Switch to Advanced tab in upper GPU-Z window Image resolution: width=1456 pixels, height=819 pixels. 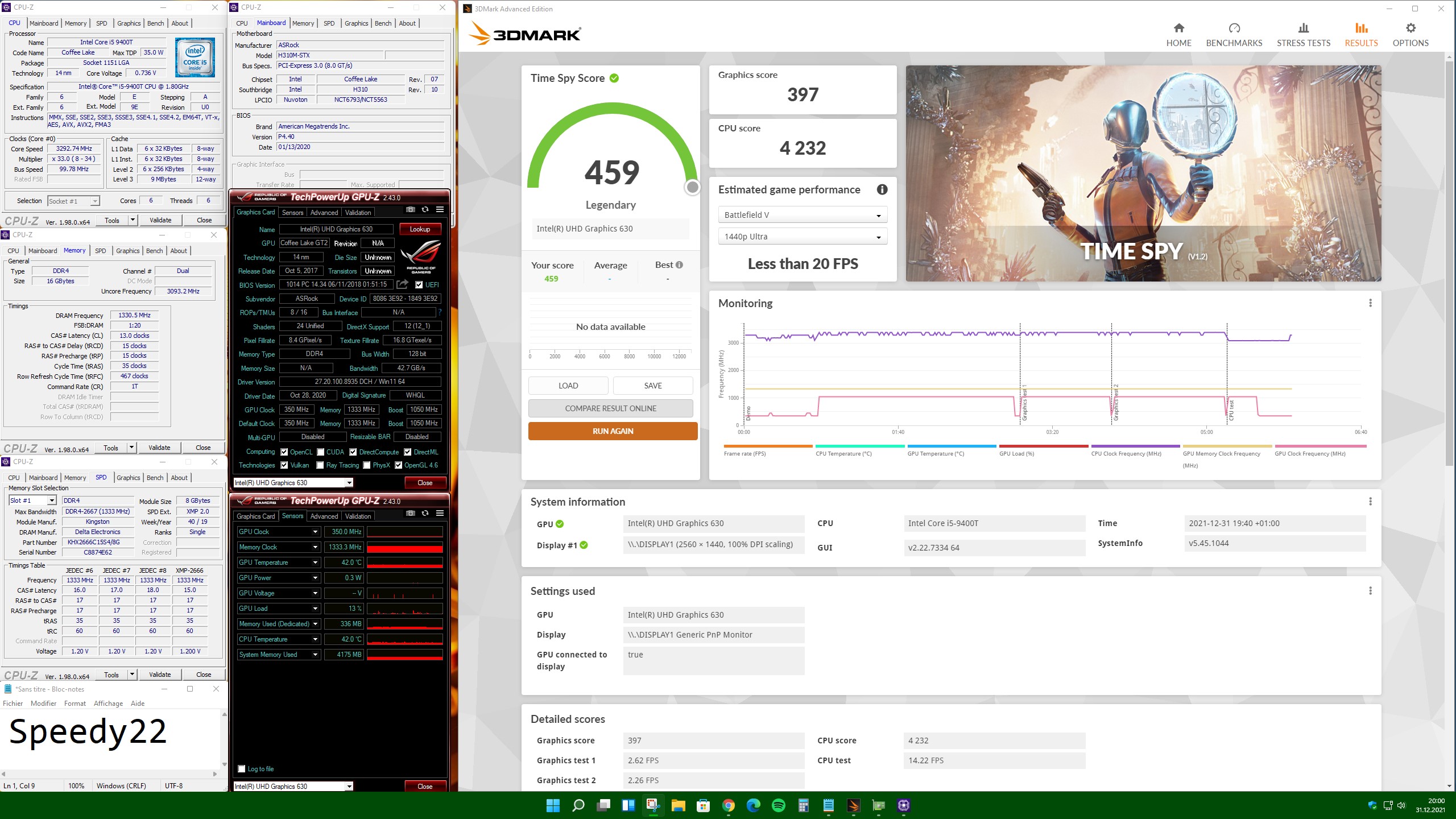(x=324, y=213)
